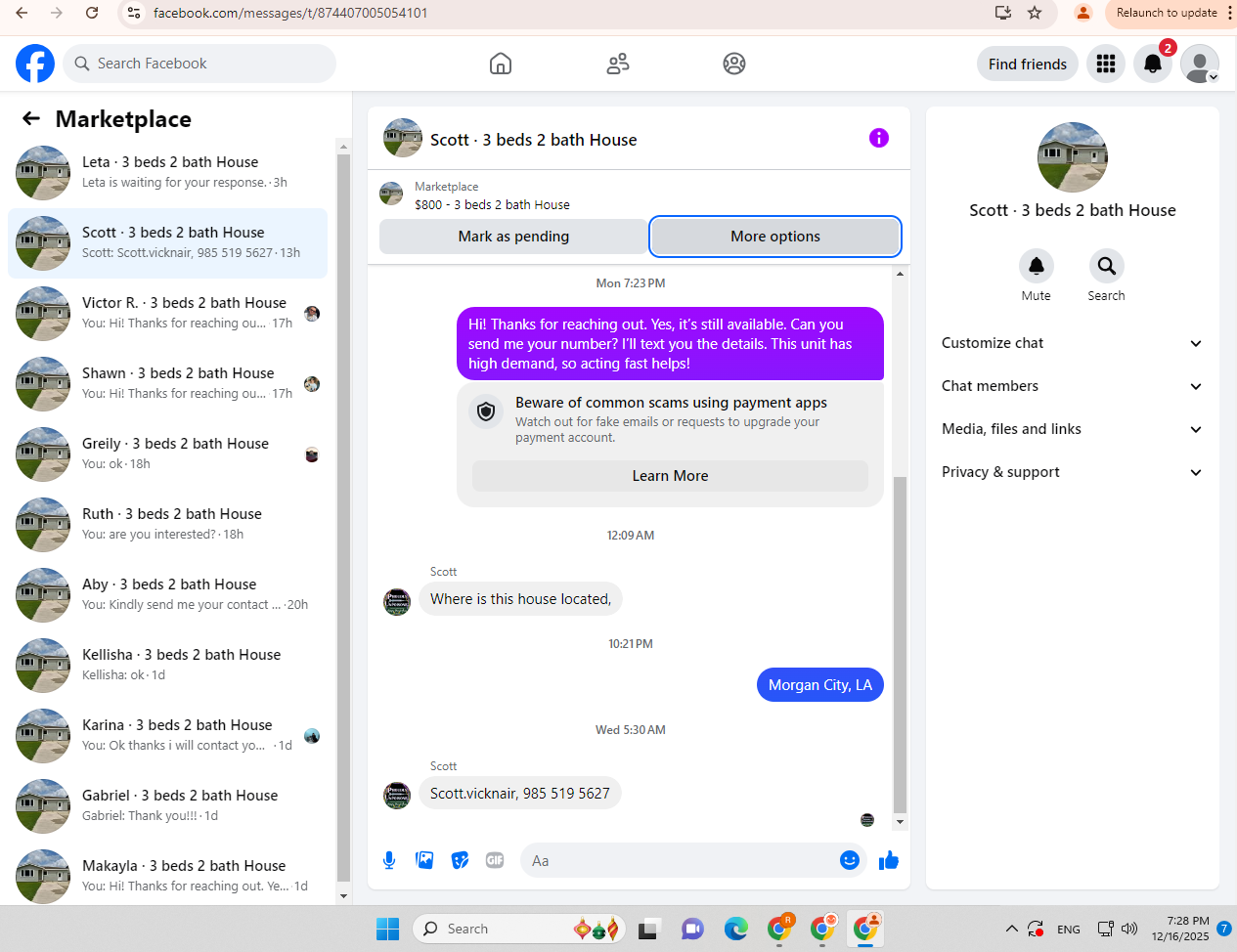Click Relaunch to update Chrome
The height and width of the screenshot is (952, 1237).
point(1168,13)
